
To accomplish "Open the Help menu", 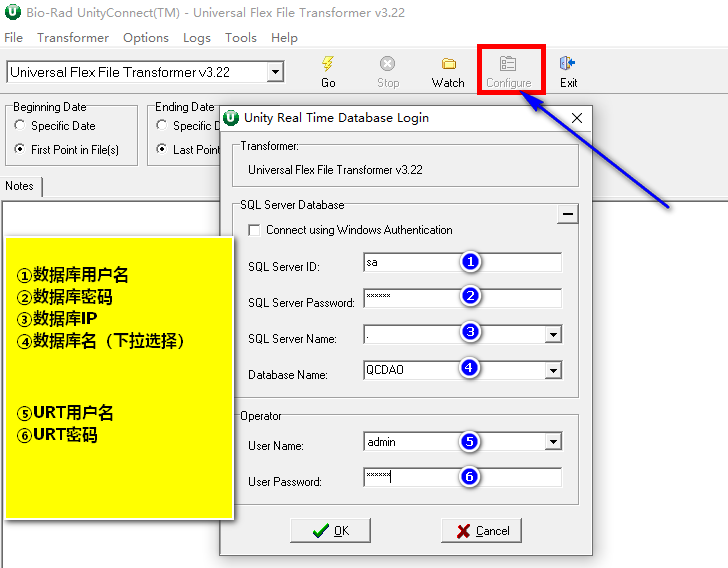I will 284,38.
